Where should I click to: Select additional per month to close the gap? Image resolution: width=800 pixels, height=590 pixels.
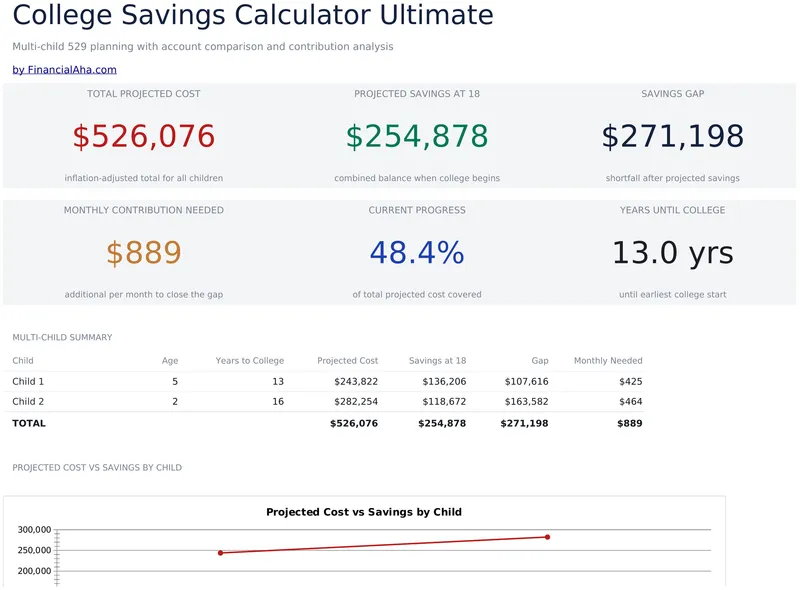tap(143, 294)
